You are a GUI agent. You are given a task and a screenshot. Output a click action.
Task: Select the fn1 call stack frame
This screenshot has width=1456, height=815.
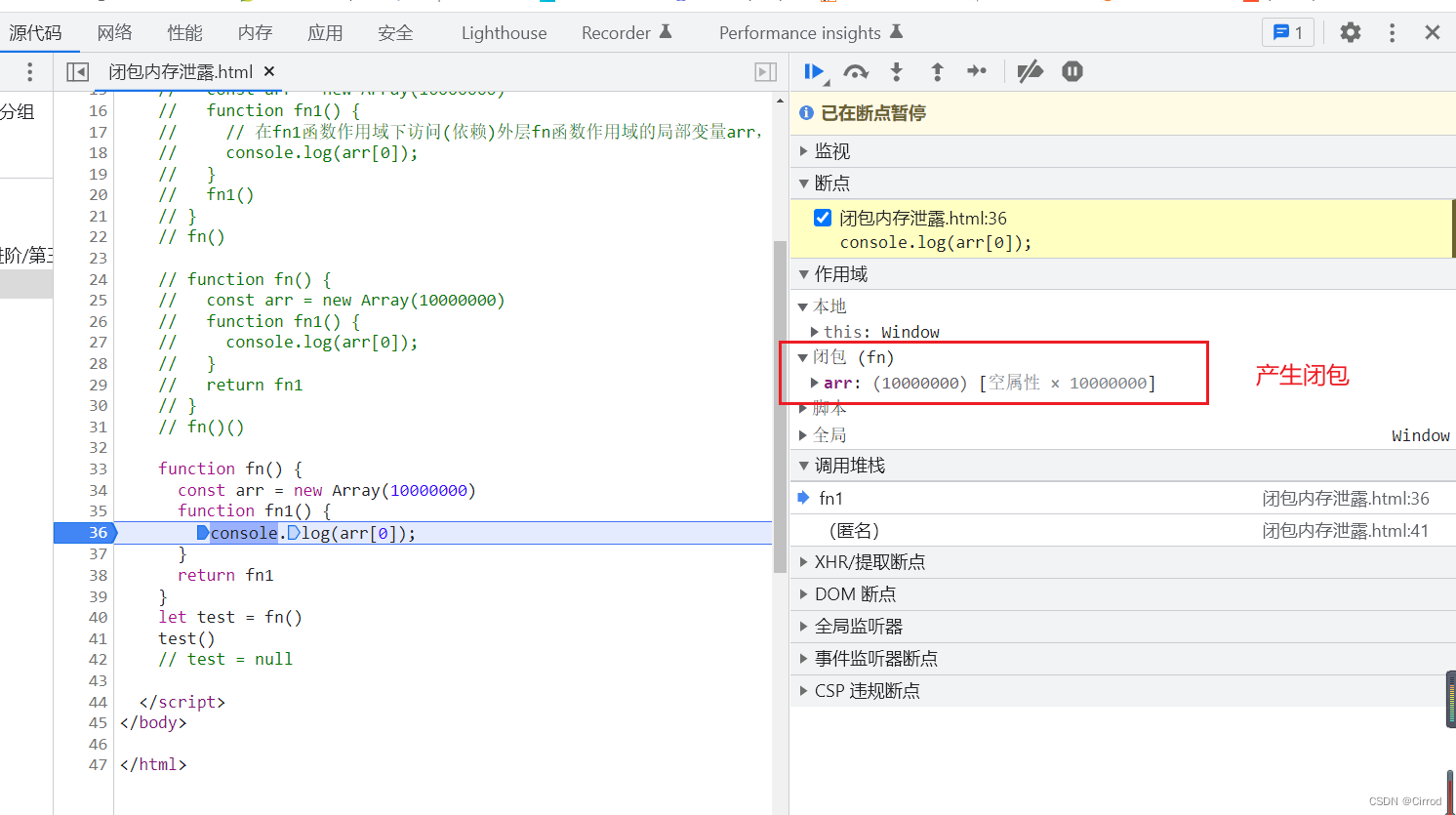pos(1122,498)
